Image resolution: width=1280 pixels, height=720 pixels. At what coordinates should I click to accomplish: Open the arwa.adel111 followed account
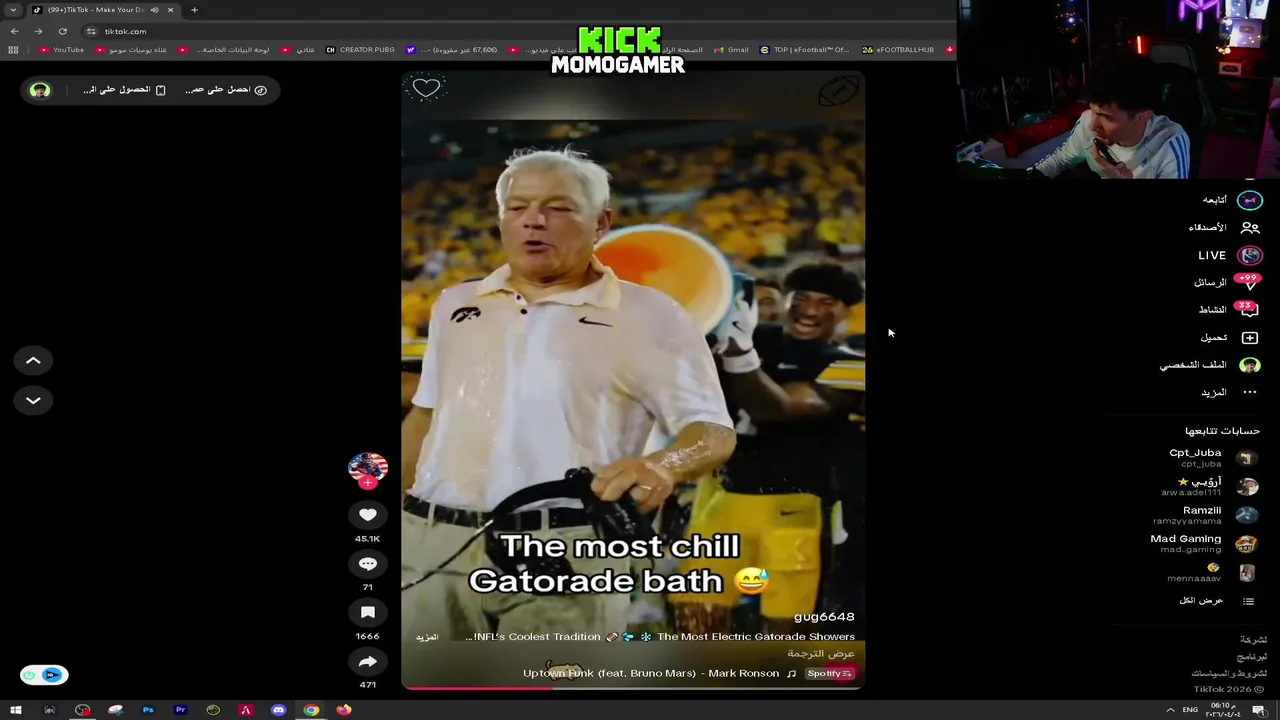(x=1209, y=487)
